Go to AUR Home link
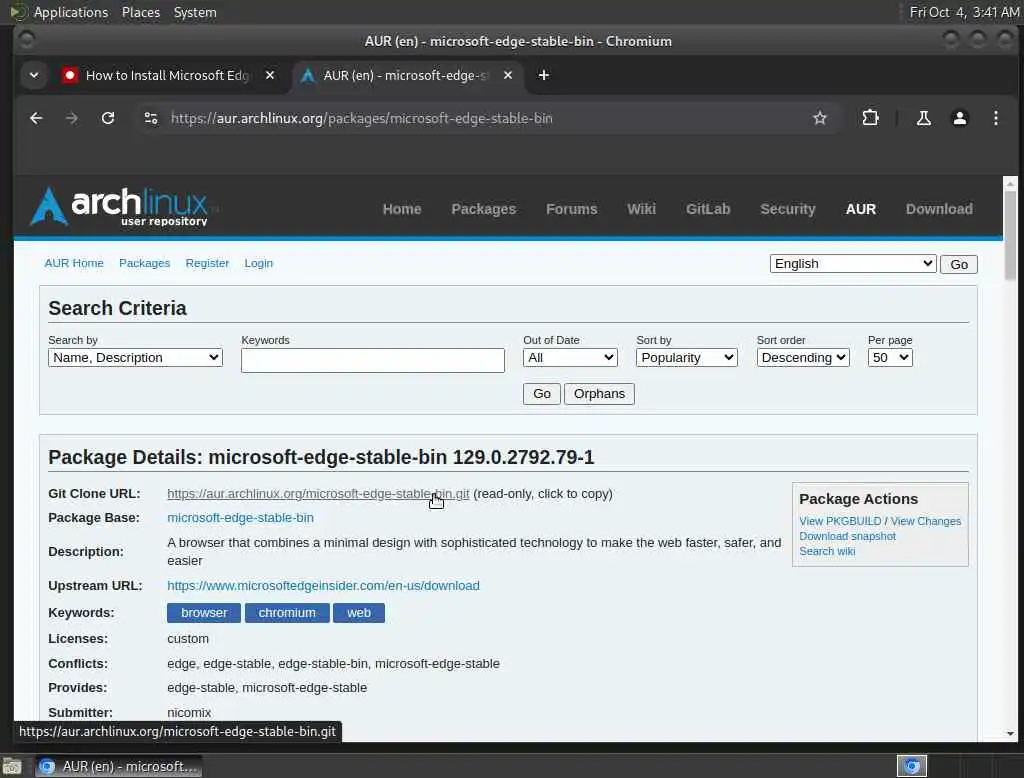This screenshot has height=778, width=1024. click(x=74, y=263)
